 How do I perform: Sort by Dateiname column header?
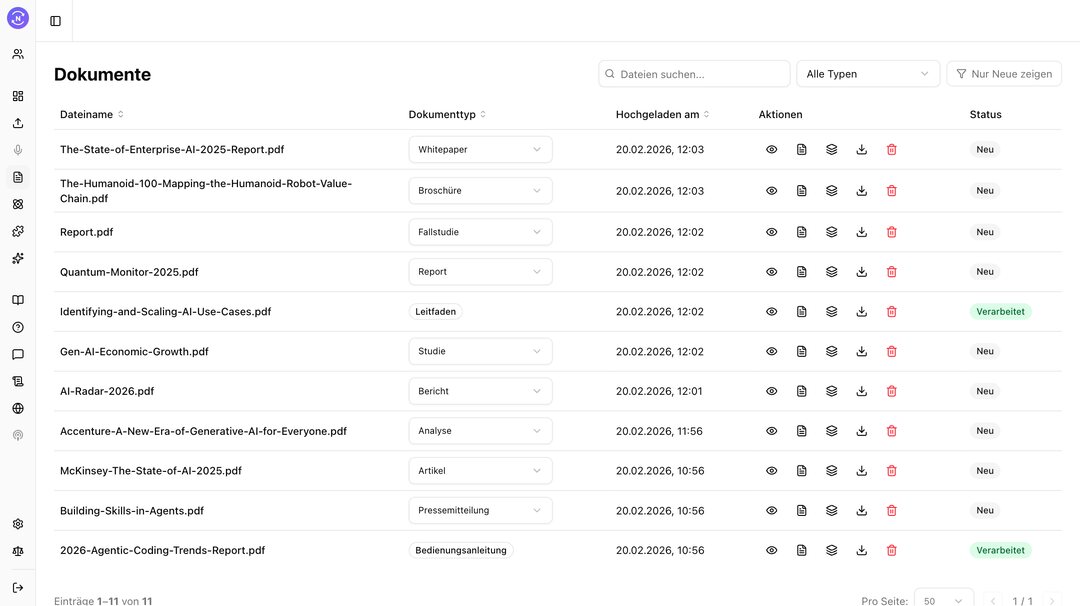(92, 114)
